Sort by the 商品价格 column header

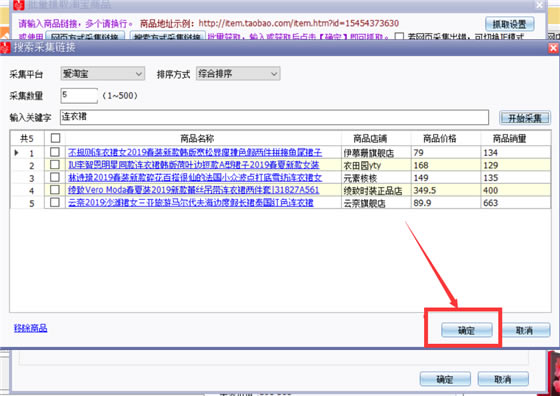click(x=440, y=139)
